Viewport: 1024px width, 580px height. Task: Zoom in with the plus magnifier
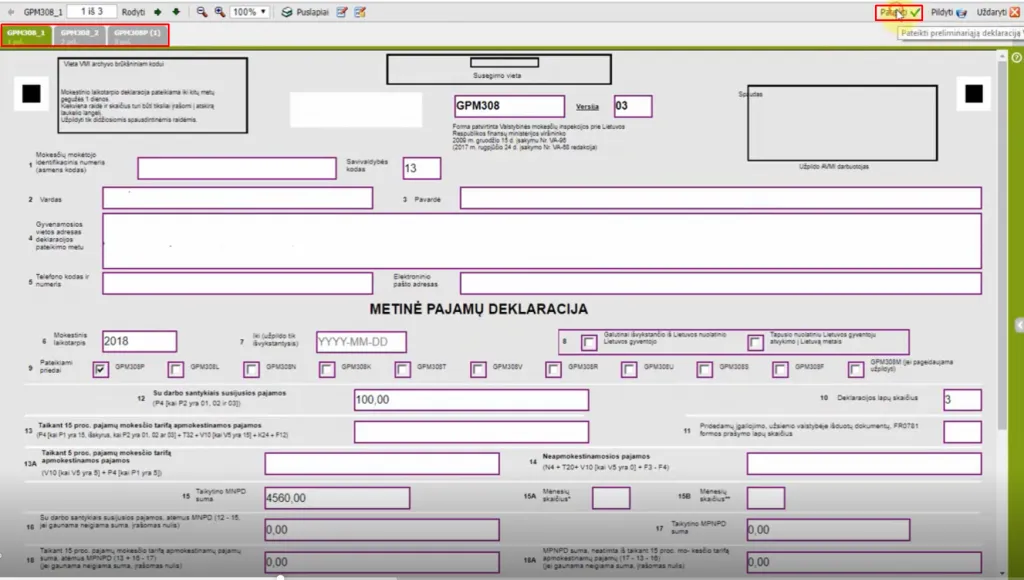219,12
